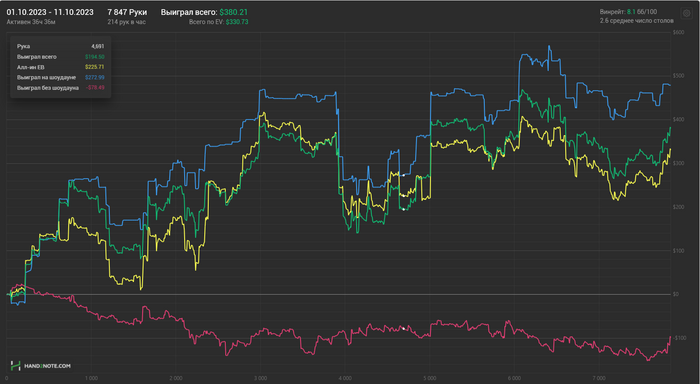Screen dimensions: 700x384
Task: Click the '2.6 среднее число столов' text
Action: [637, 21]
